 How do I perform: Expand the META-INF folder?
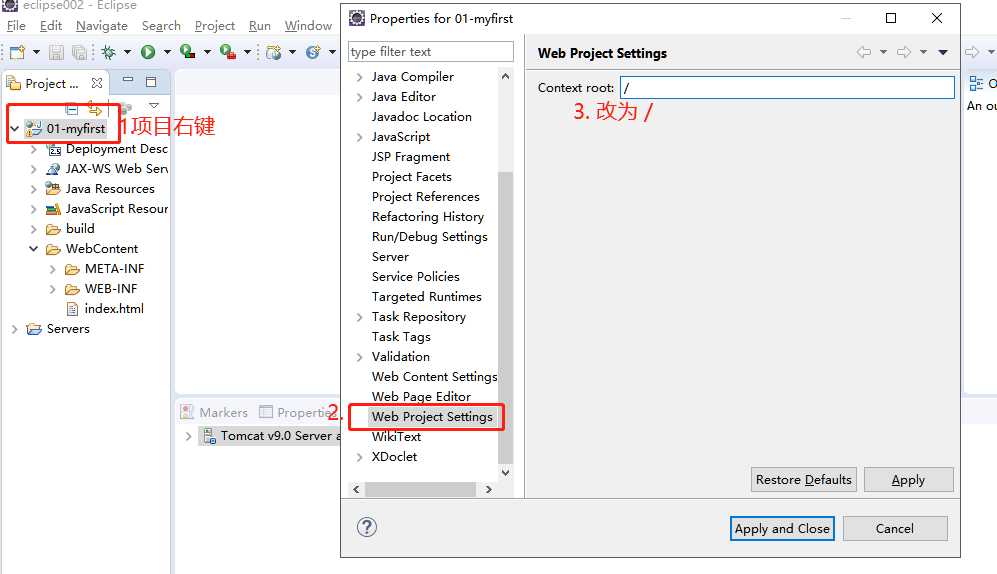tap(53, 270)
